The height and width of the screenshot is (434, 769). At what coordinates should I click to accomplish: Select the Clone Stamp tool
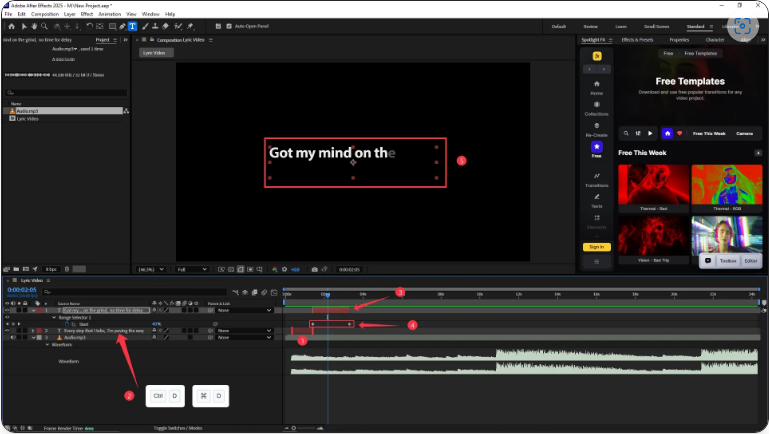point(155,26)
